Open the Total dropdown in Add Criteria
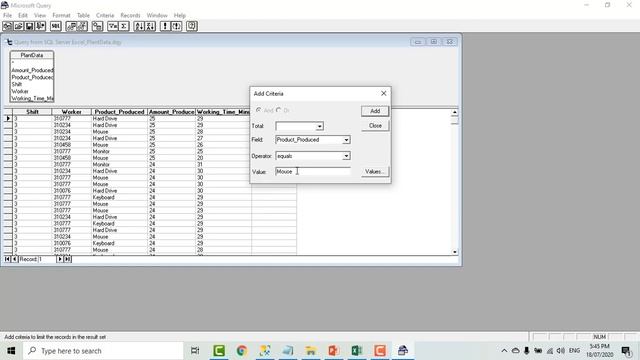Image resolution: width=640 pixels, height=360 pixels. (320, 127)
